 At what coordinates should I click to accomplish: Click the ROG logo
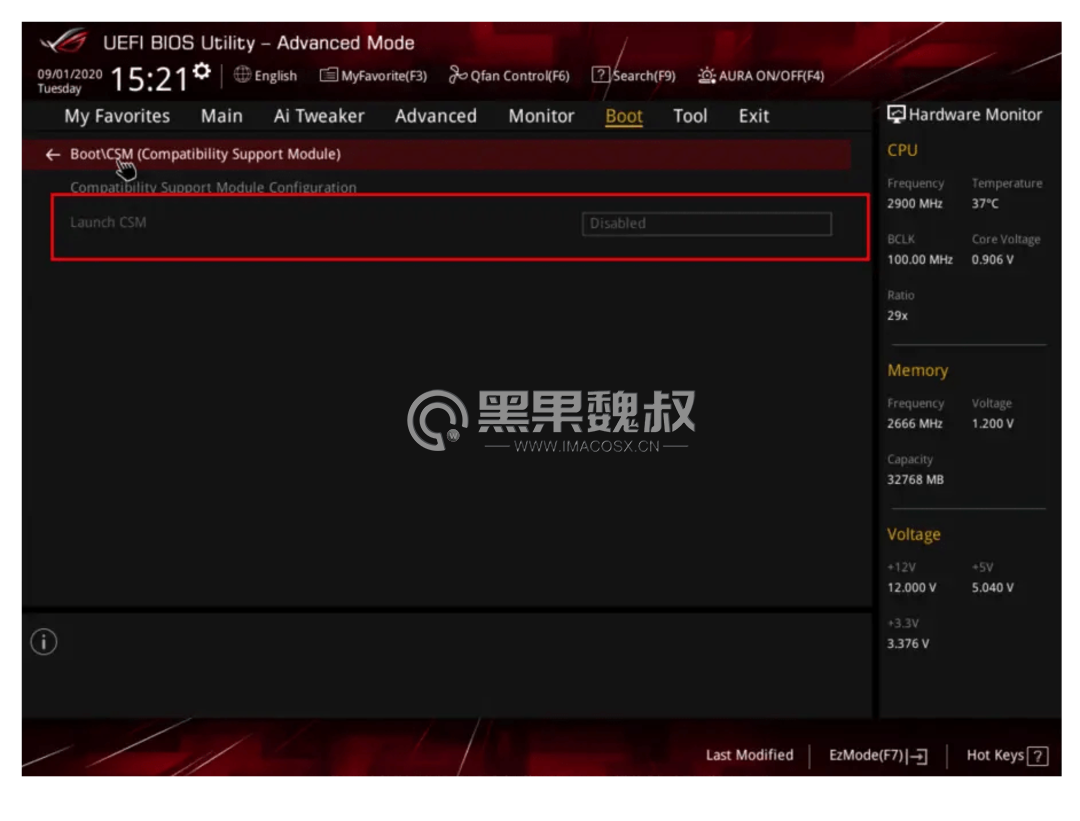(x=64, y=41)
